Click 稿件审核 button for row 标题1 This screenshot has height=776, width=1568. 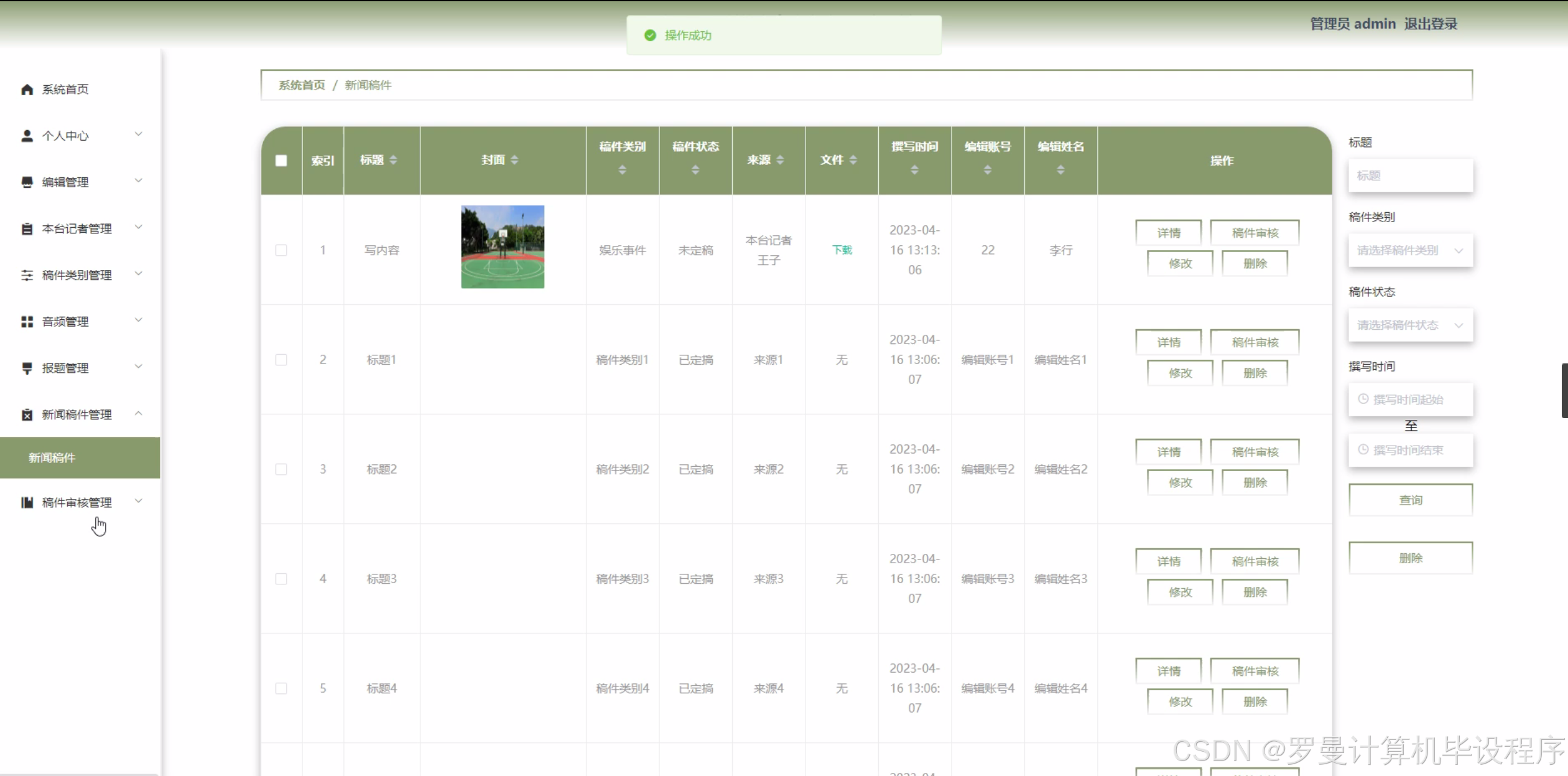(1255, 342)
